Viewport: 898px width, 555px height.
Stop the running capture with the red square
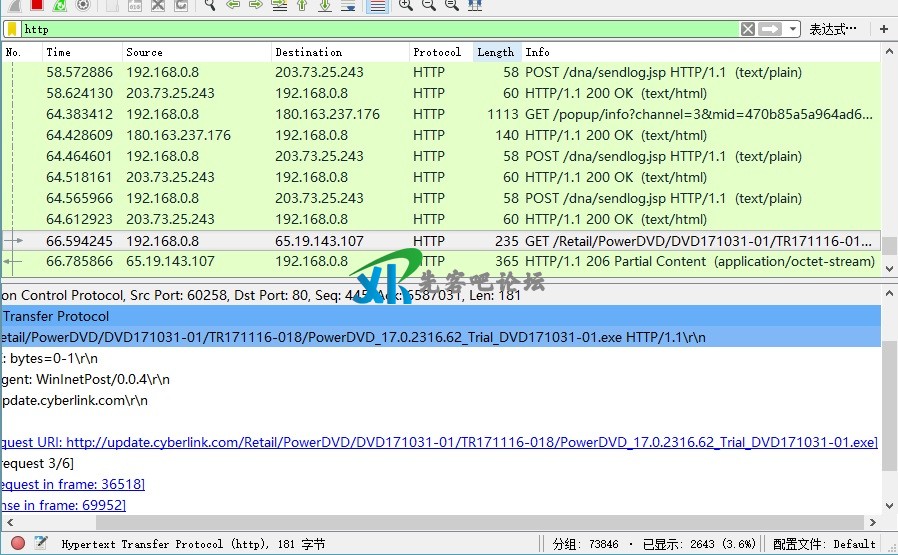click(x=37, y=5)
